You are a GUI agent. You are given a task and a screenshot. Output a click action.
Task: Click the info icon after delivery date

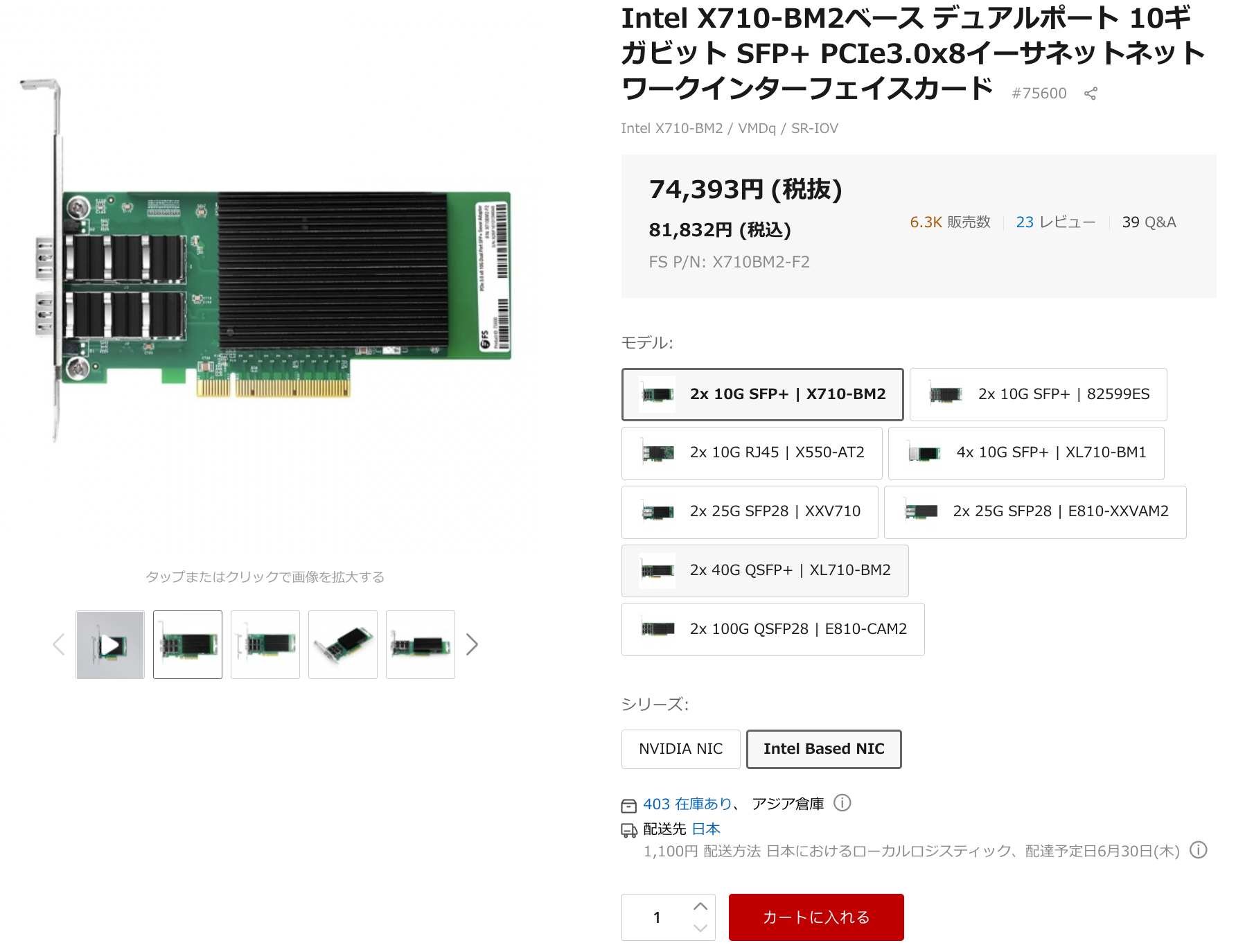coord(1199,850)
